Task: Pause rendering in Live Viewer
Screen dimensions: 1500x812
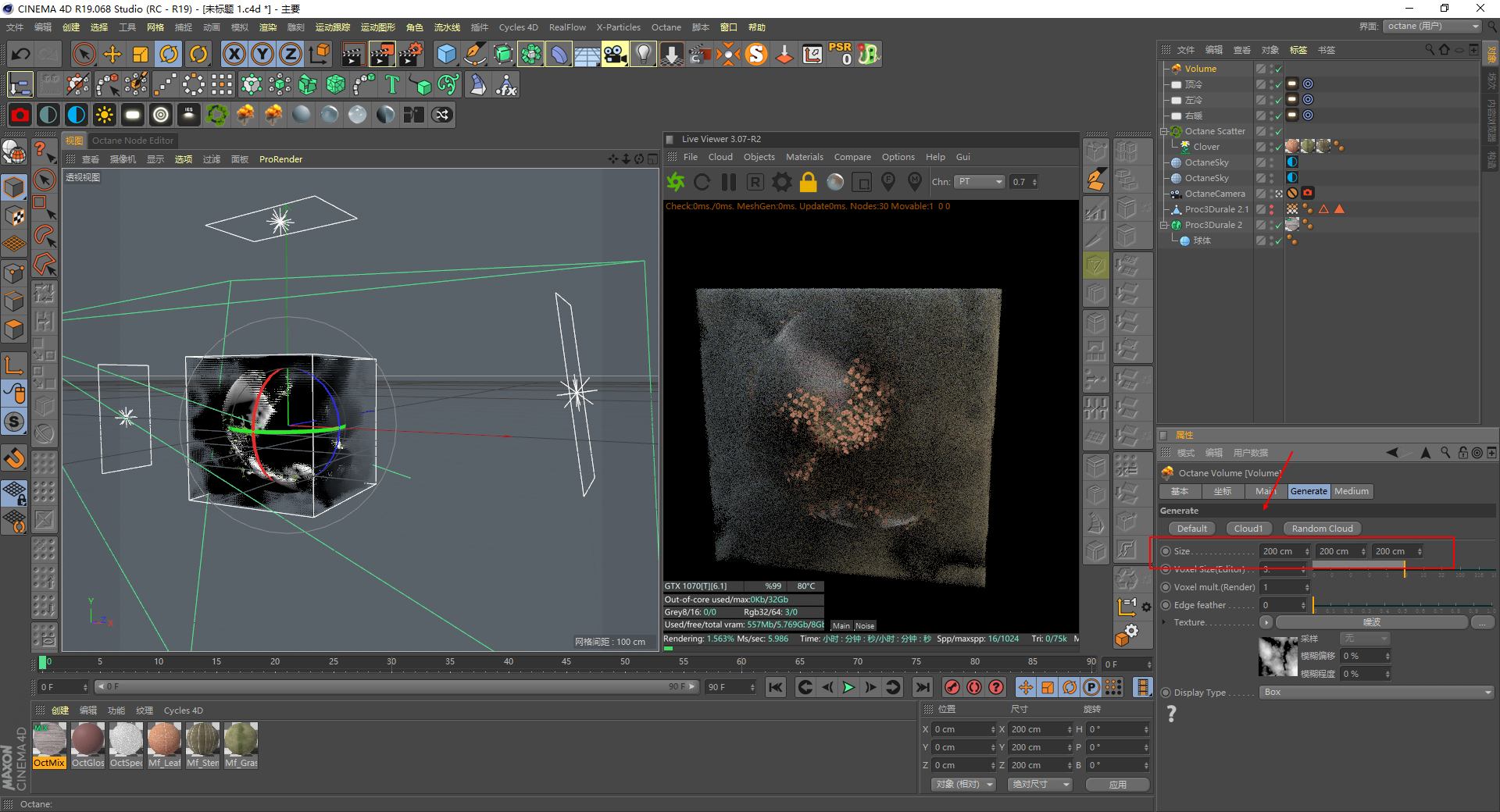Action: (728, 182)
